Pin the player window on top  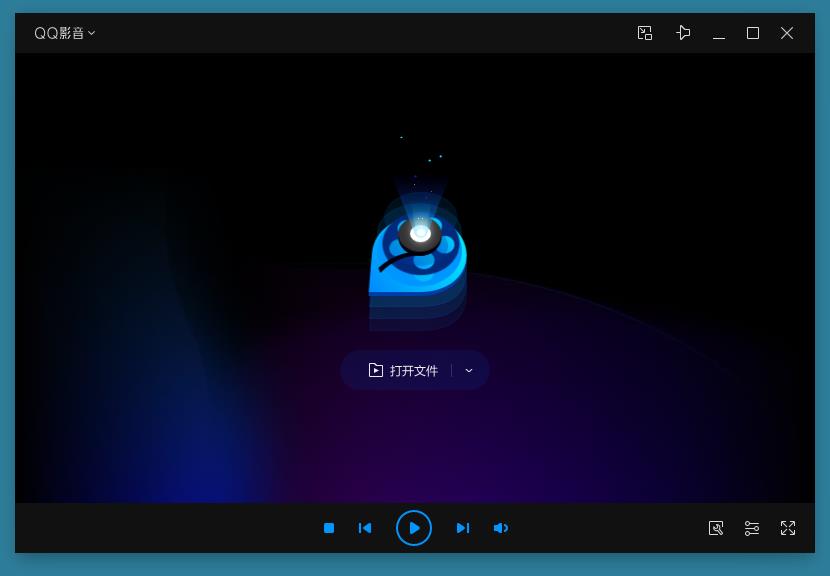(x=683, y=33)
